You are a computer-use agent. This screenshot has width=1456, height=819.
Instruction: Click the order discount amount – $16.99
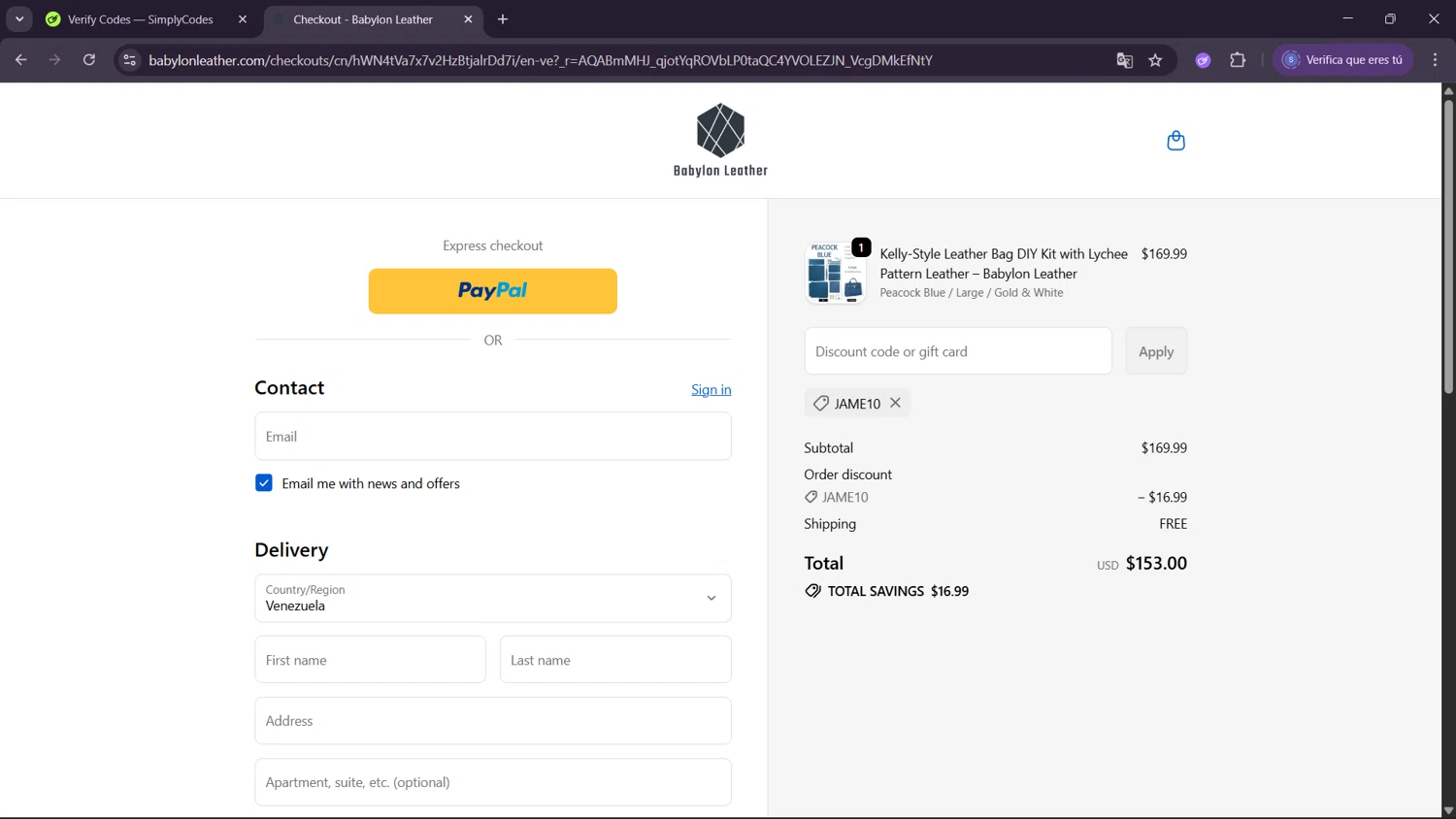tap(1163, 497)
